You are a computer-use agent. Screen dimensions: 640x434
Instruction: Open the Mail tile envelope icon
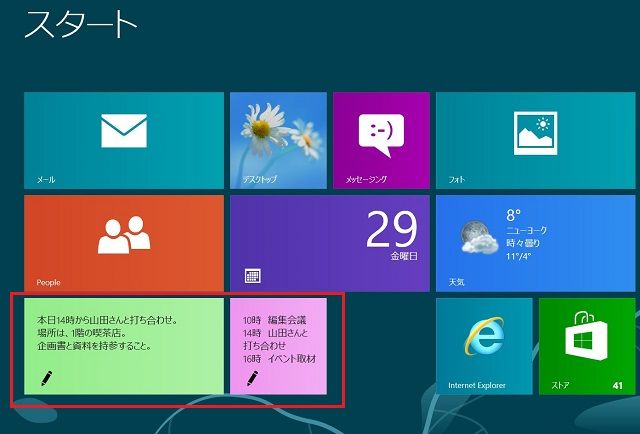[124, 131]
